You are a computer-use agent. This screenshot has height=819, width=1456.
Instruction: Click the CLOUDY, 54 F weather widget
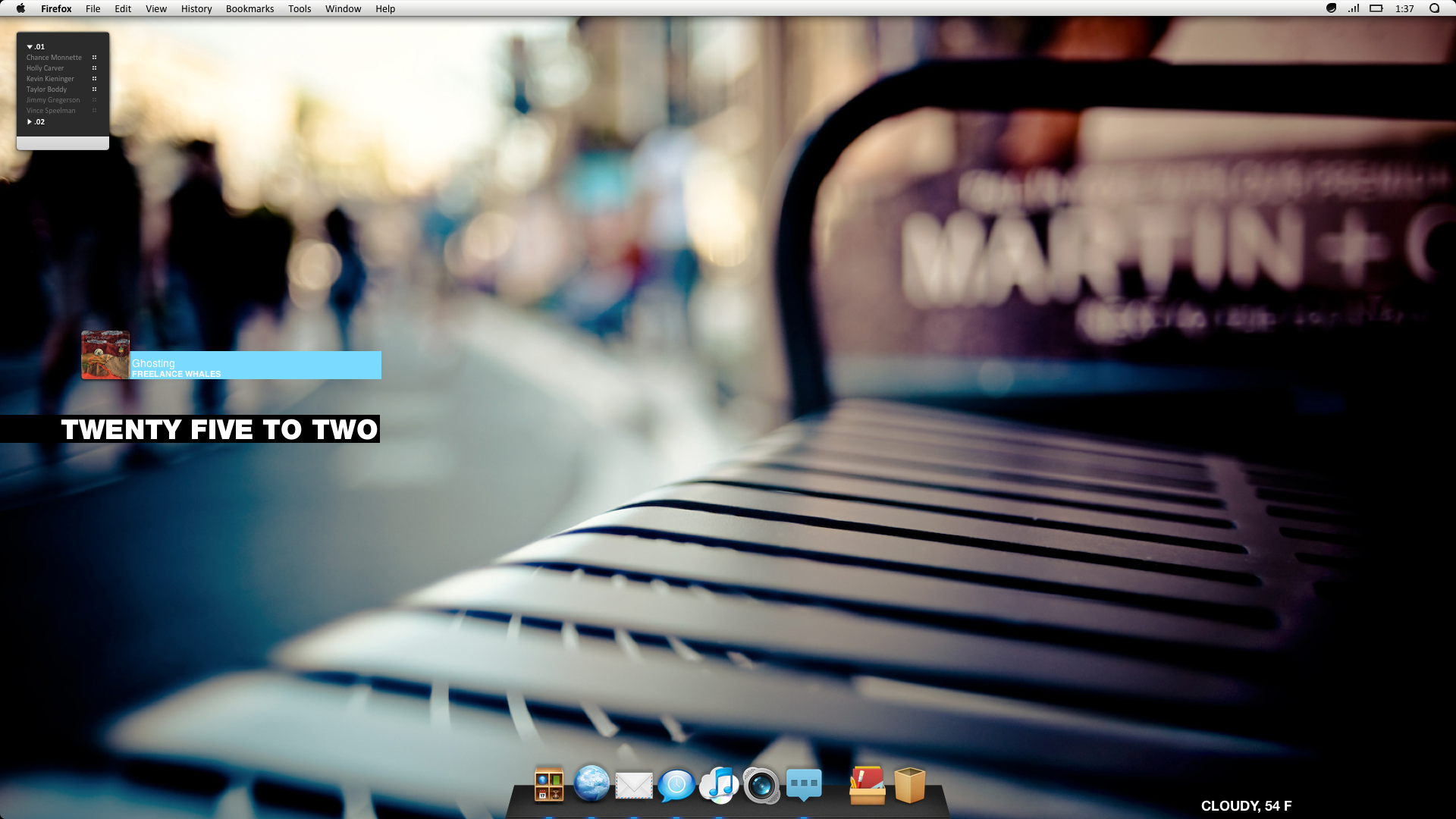(1246, 806)
